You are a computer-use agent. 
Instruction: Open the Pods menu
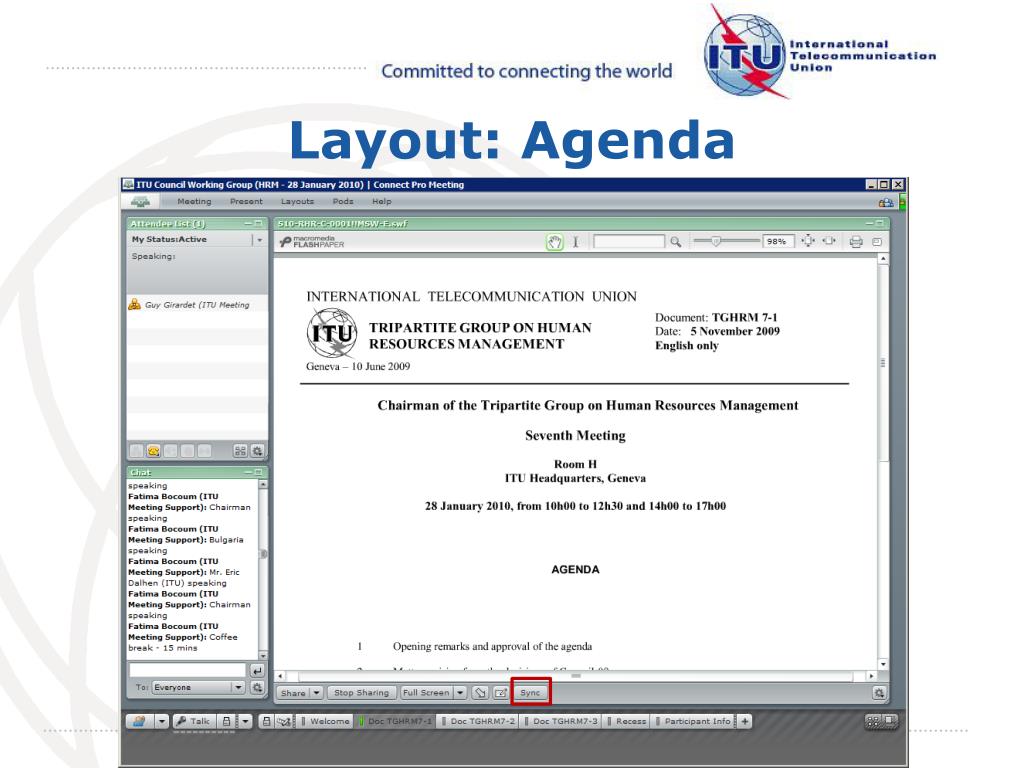click(343, 202)
